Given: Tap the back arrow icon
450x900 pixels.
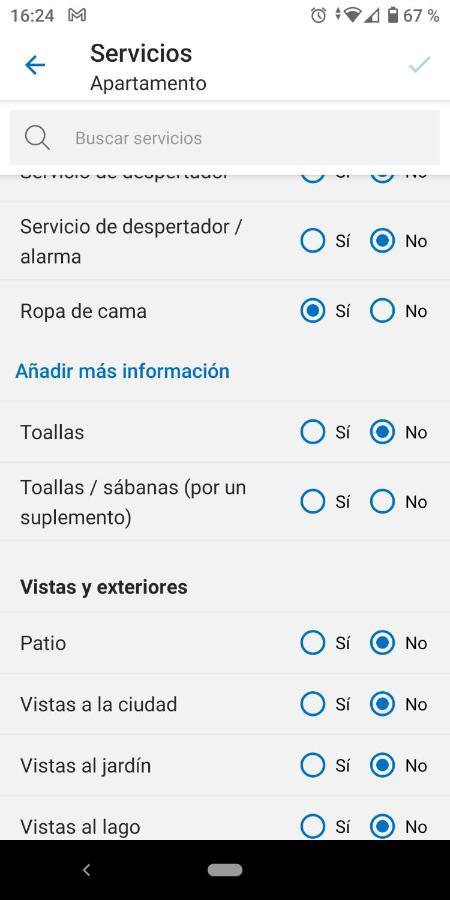Looking at the screenshot, I should [x=35, y=65].
